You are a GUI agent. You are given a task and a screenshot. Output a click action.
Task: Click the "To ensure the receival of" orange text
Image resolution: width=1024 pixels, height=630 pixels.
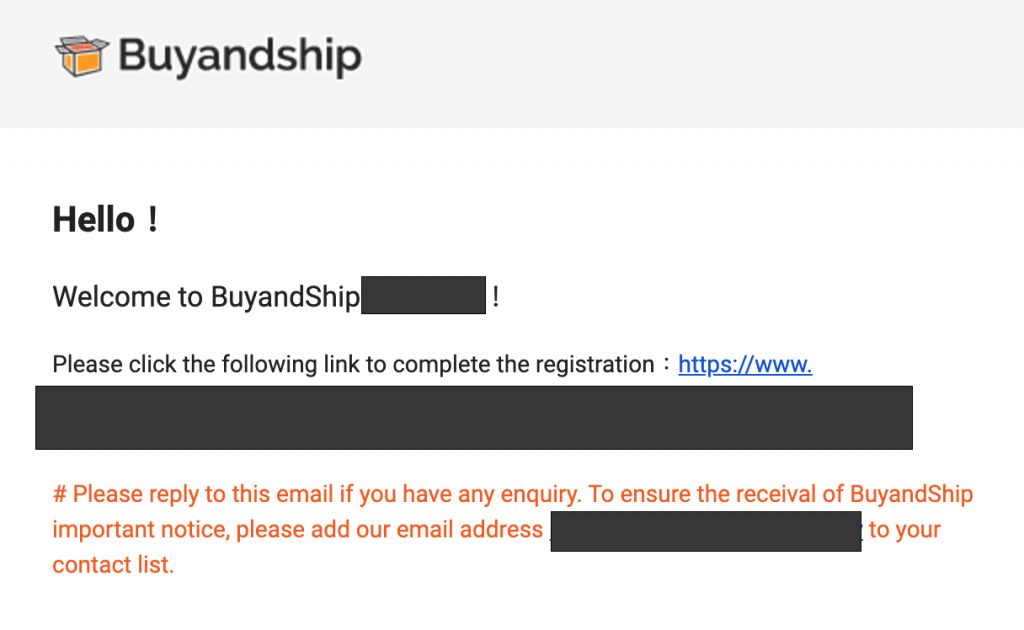coord(715,494)
